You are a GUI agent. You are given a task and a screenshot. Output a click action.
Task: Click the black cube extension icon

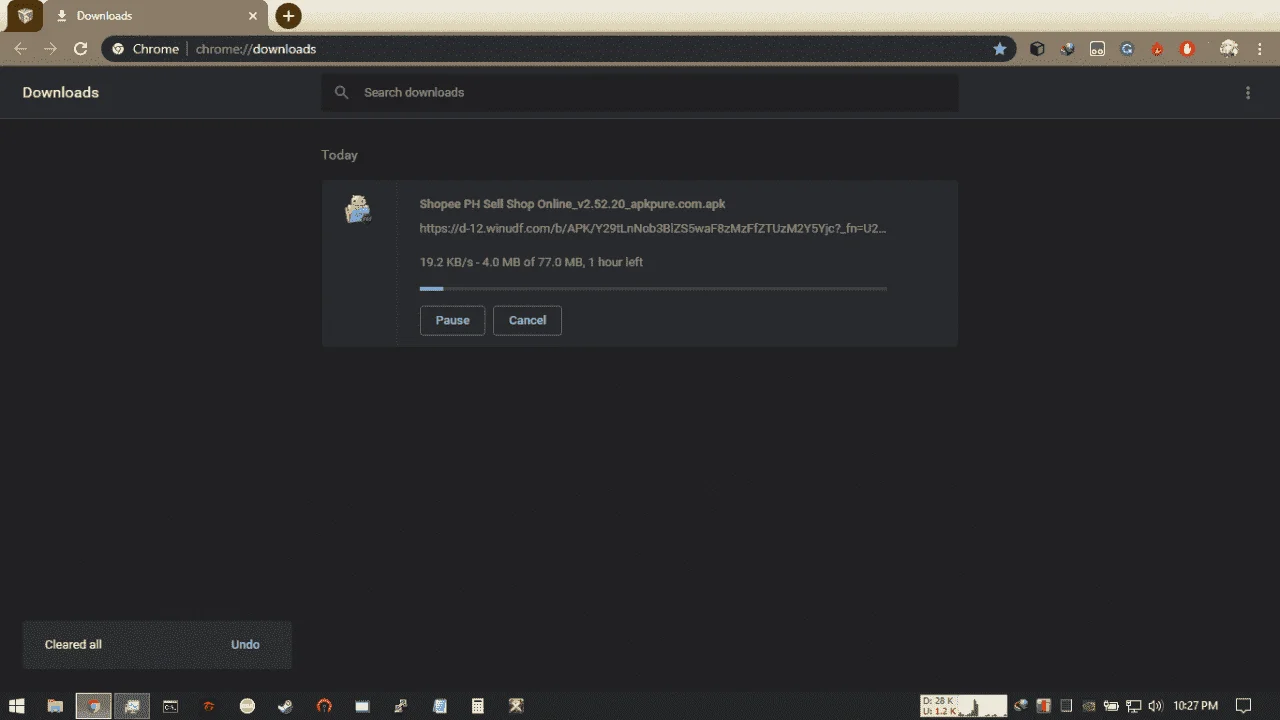click(x=1037, y=48)
